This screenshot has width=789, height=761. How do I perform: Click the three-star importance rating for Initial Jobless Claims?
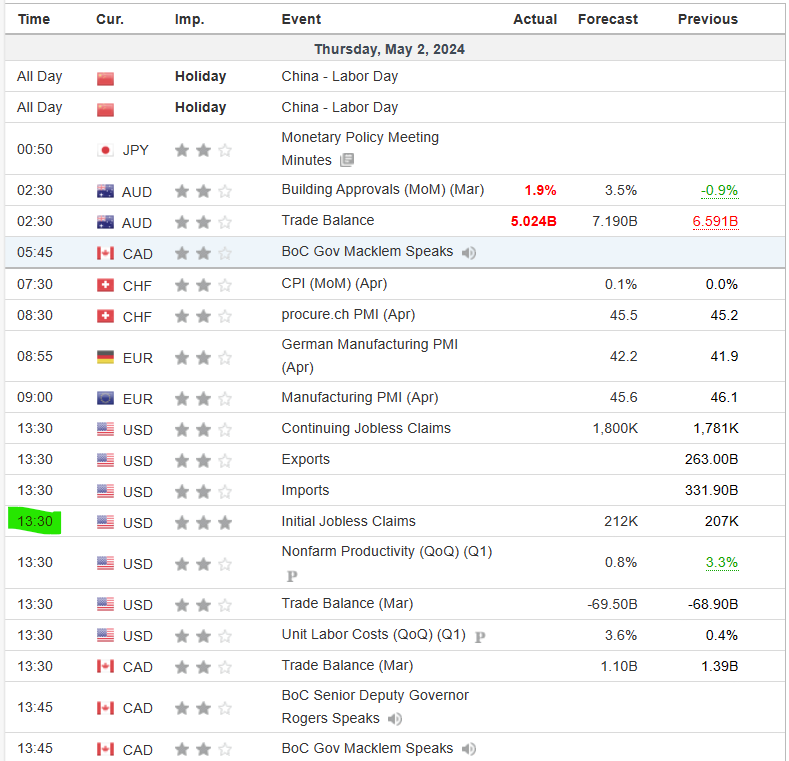203,522
